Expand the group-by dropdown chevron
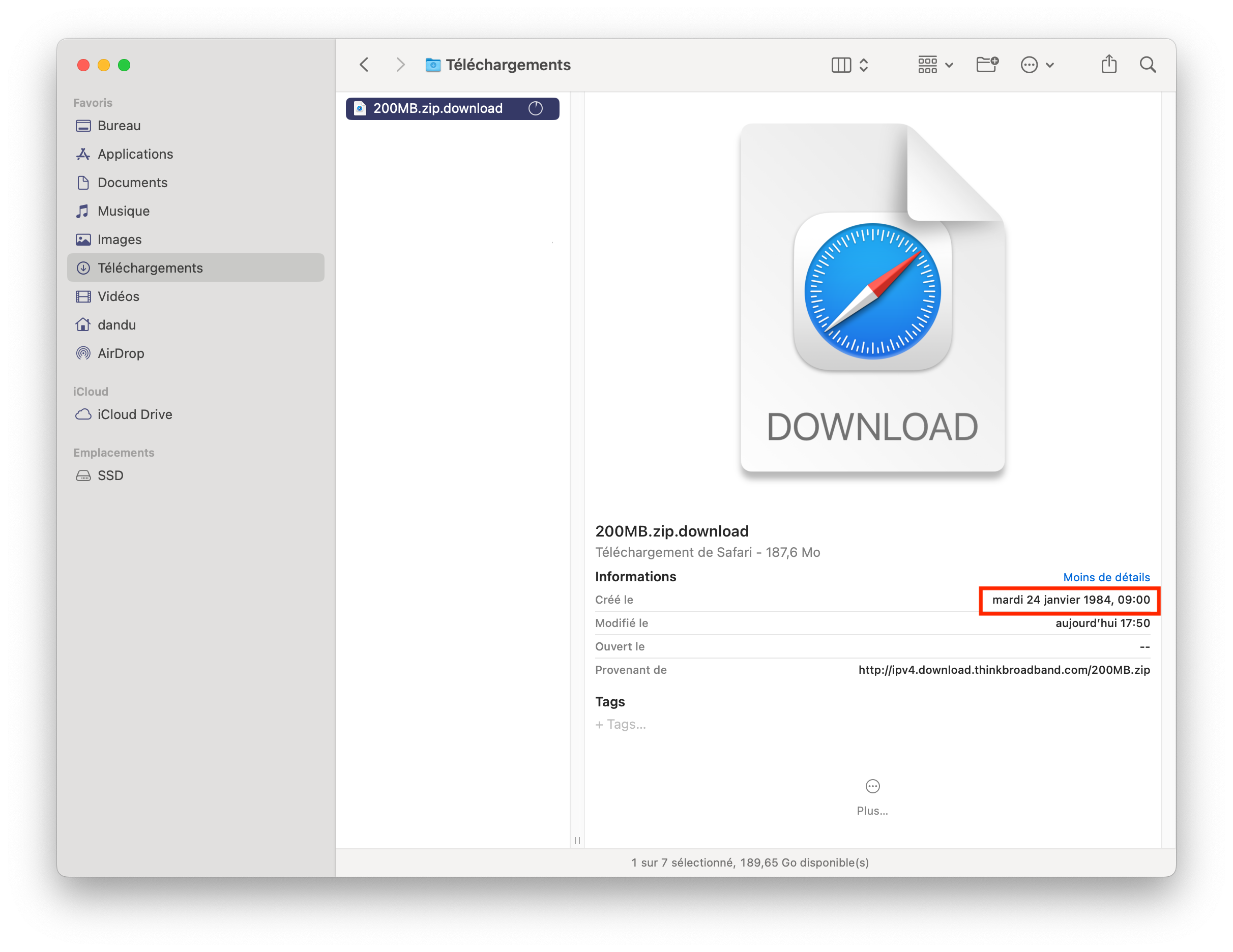 949,66
